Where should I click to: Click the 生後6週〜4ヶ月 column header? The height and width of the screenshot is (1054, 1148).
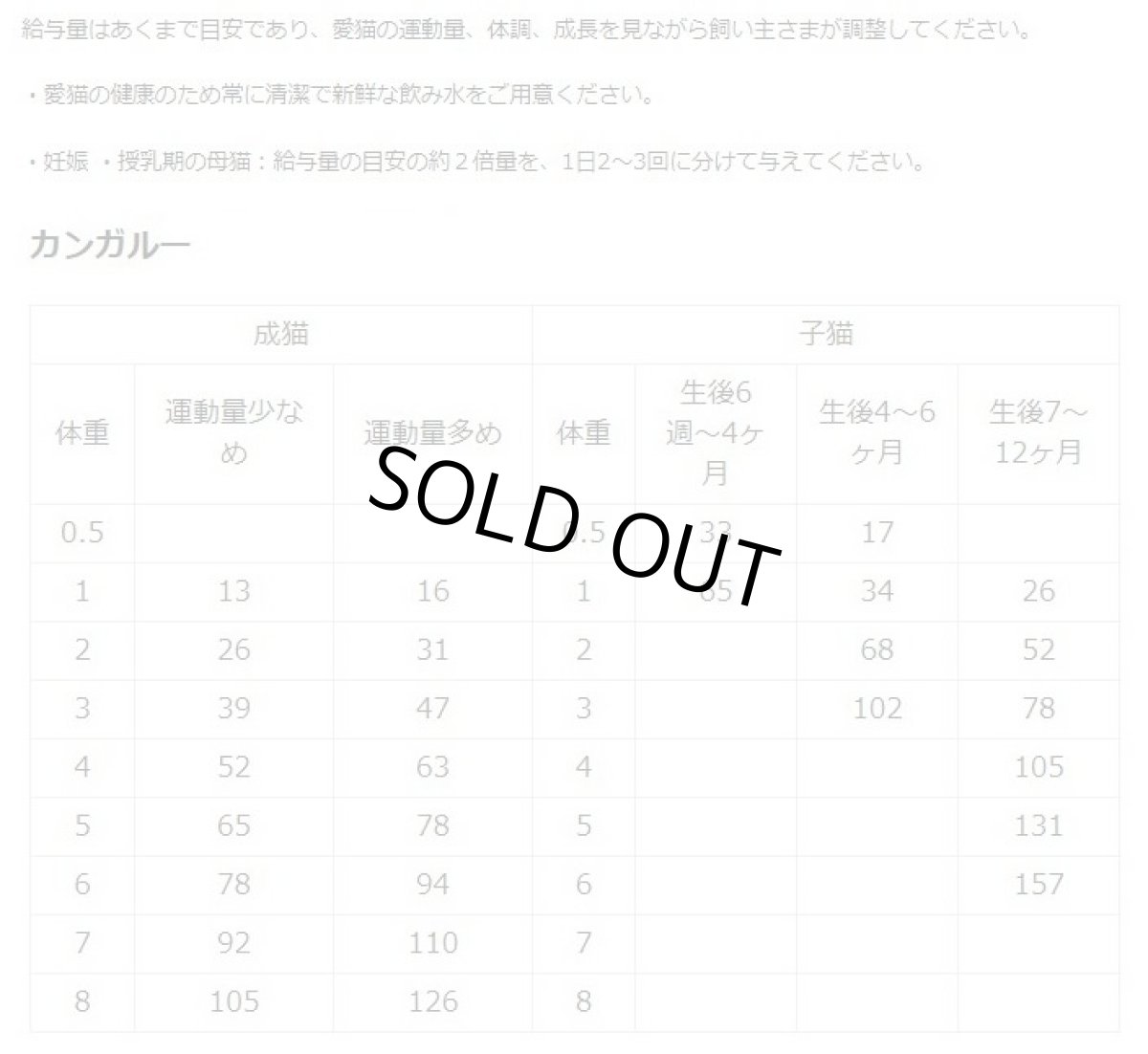click(716, 432)
